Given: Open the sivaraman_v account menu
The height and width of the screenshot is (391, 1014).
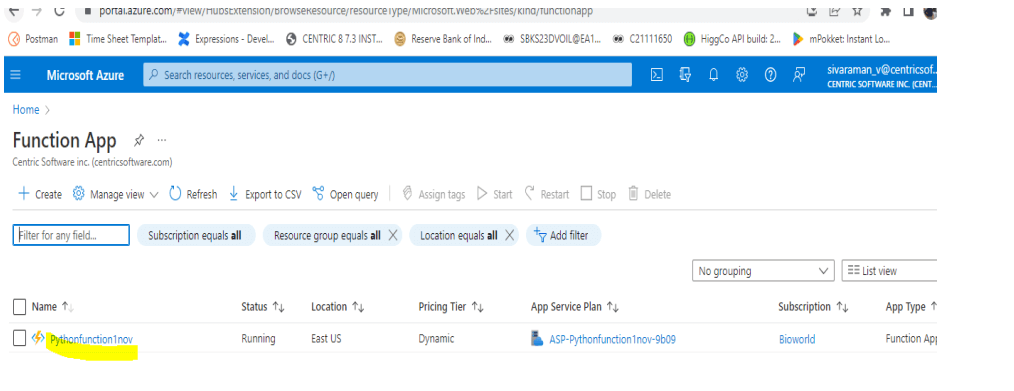Looking at the screenshot, I should (881, 76).
